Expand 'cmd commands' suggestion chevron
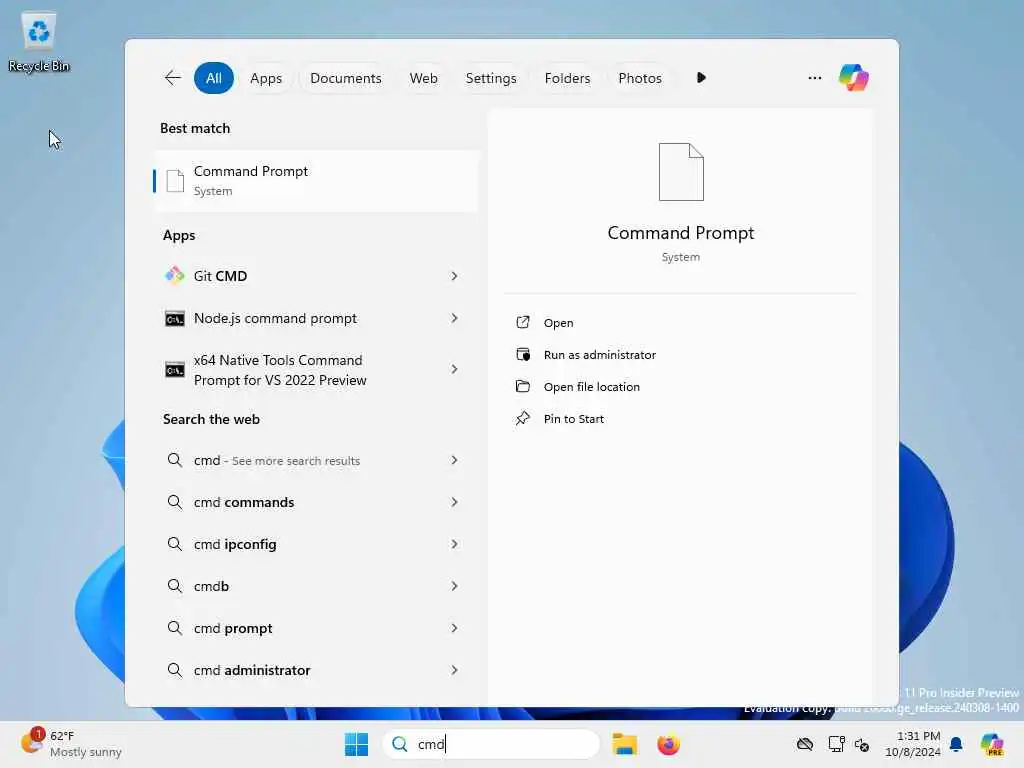Screen dimensions: 1024x768 454,502
